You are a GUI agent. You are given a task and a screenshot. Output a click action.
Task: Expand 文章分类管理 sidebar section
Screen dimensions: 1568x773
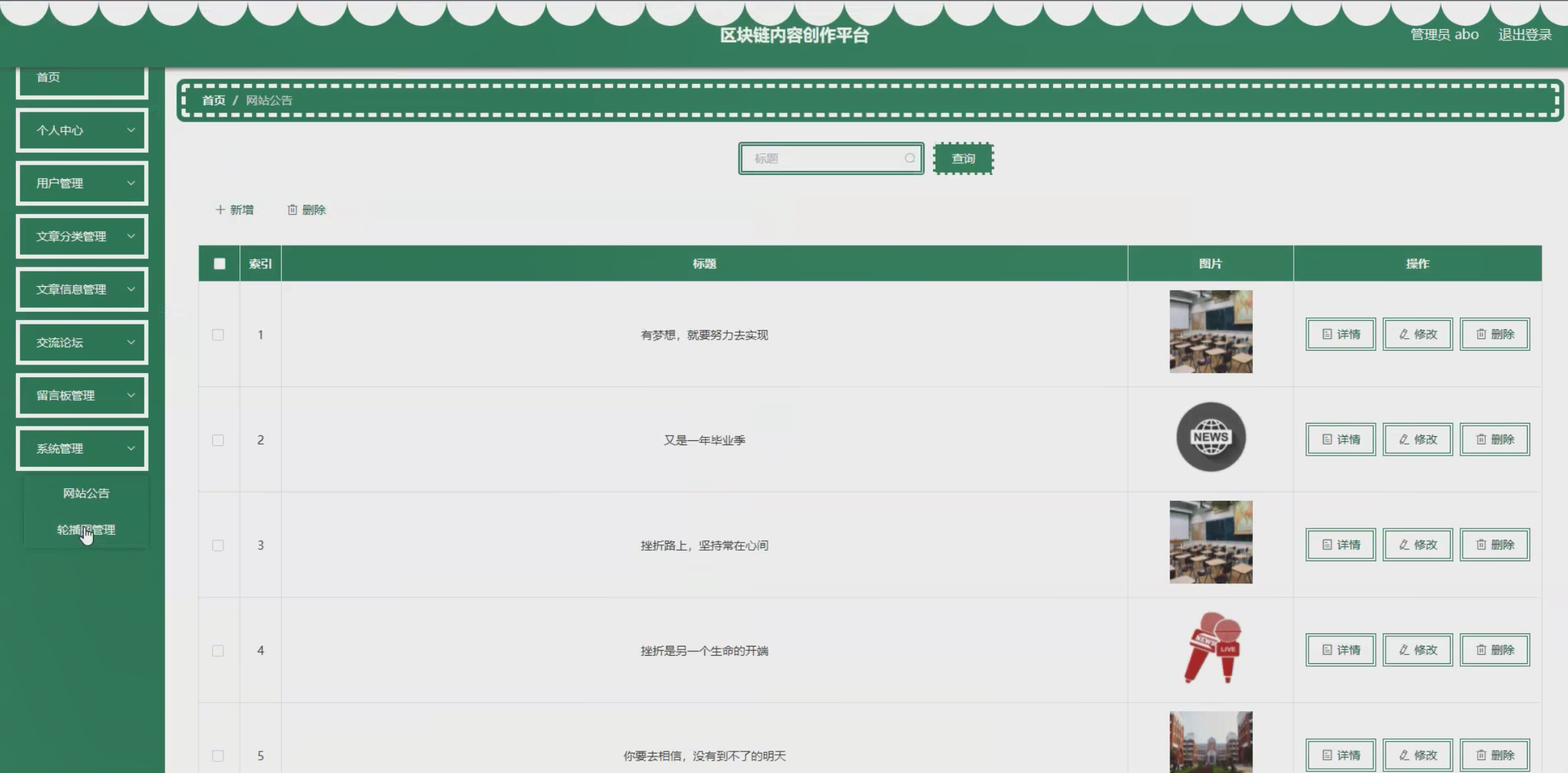(82, 236)
